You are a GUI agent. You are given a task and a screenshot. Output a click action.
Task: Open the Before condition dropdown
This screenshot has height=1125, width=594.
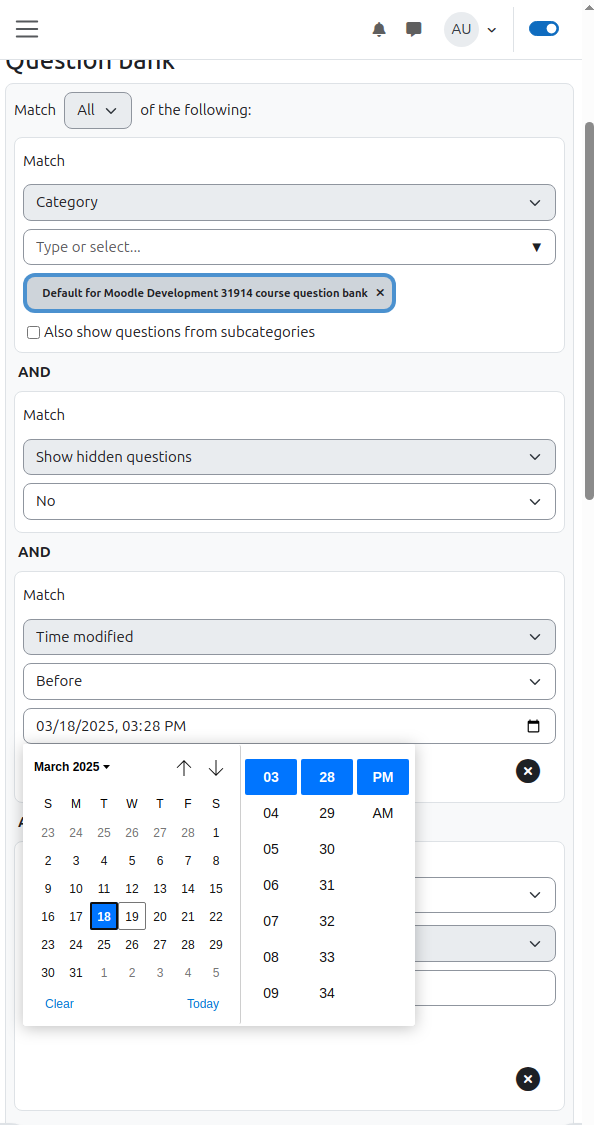289,681
